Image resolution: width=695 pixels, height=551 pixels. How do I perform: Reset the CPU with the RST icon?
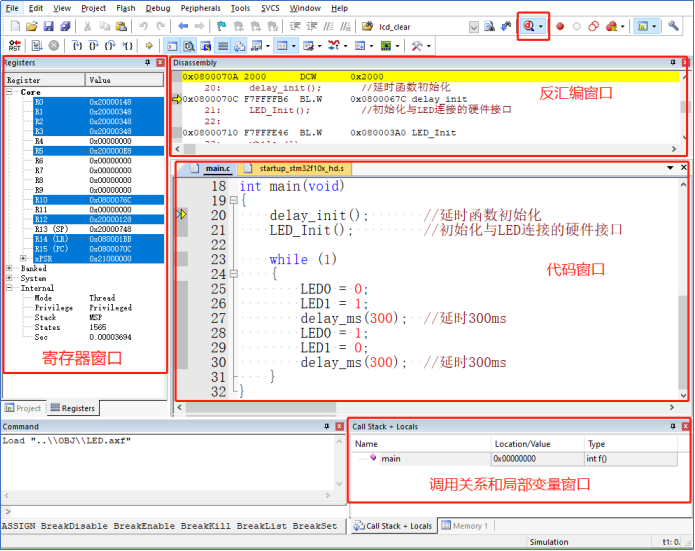(15, 46)
